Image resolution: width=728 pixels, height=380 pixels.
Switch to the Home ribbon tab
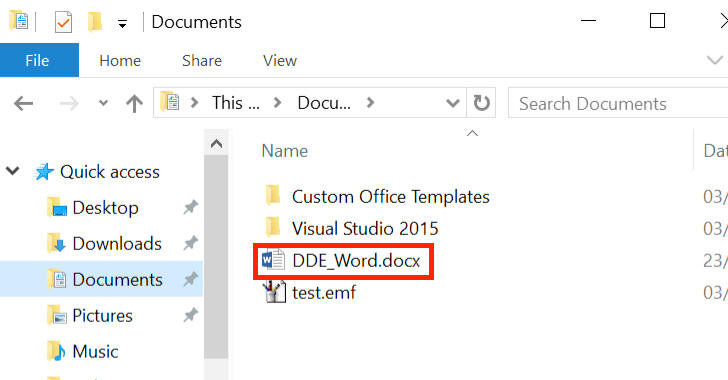(x=120, y=60)
